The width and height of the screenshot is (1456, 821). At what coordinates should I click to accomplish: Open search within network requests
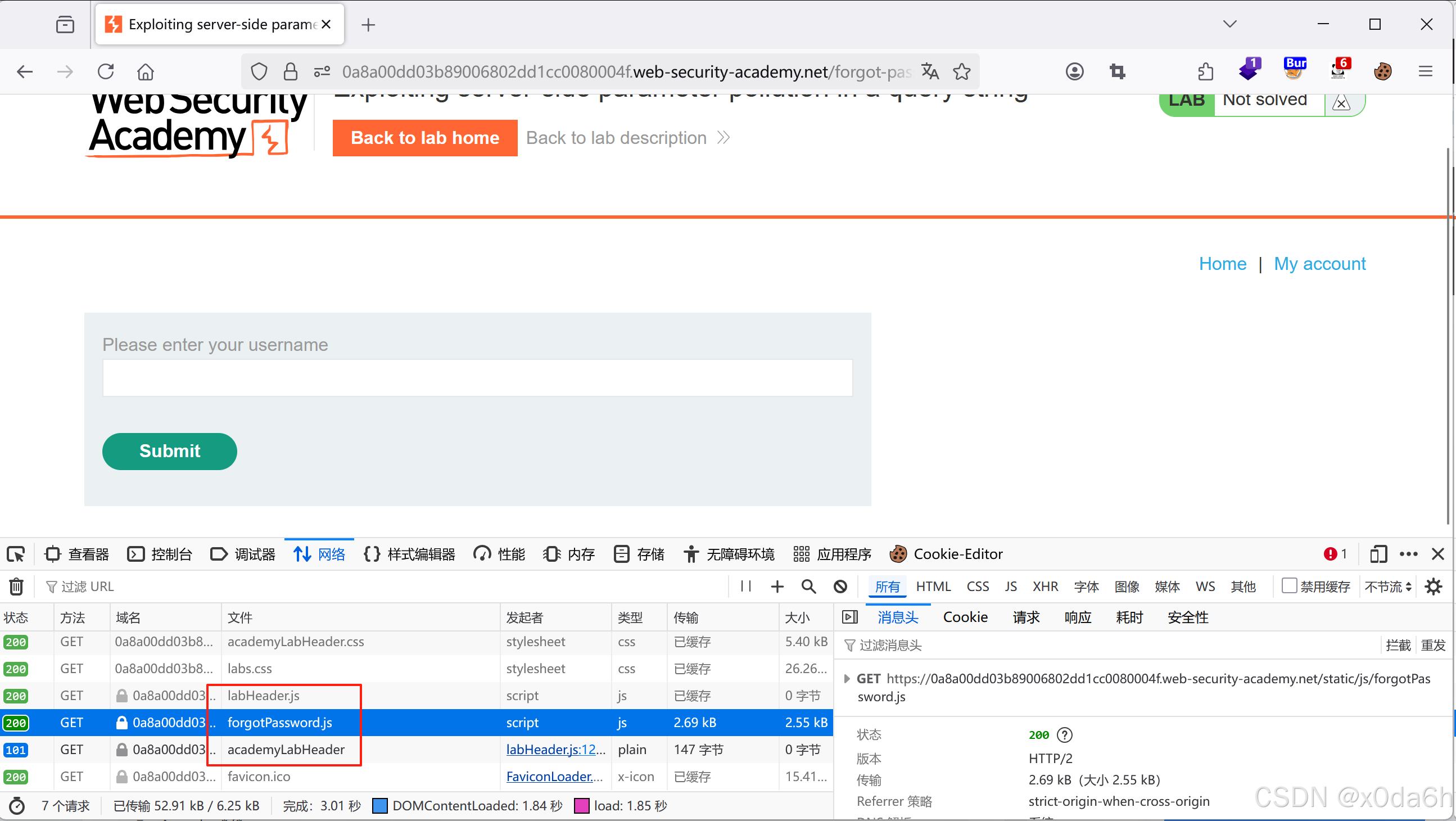[x=808, y=587]
